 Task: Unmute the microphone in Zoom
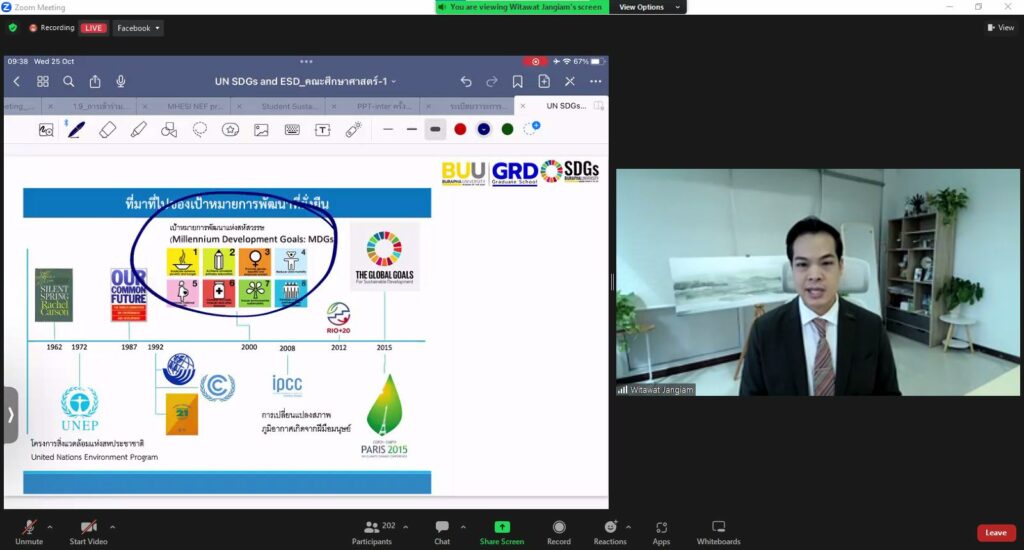(x=29, y=530)
